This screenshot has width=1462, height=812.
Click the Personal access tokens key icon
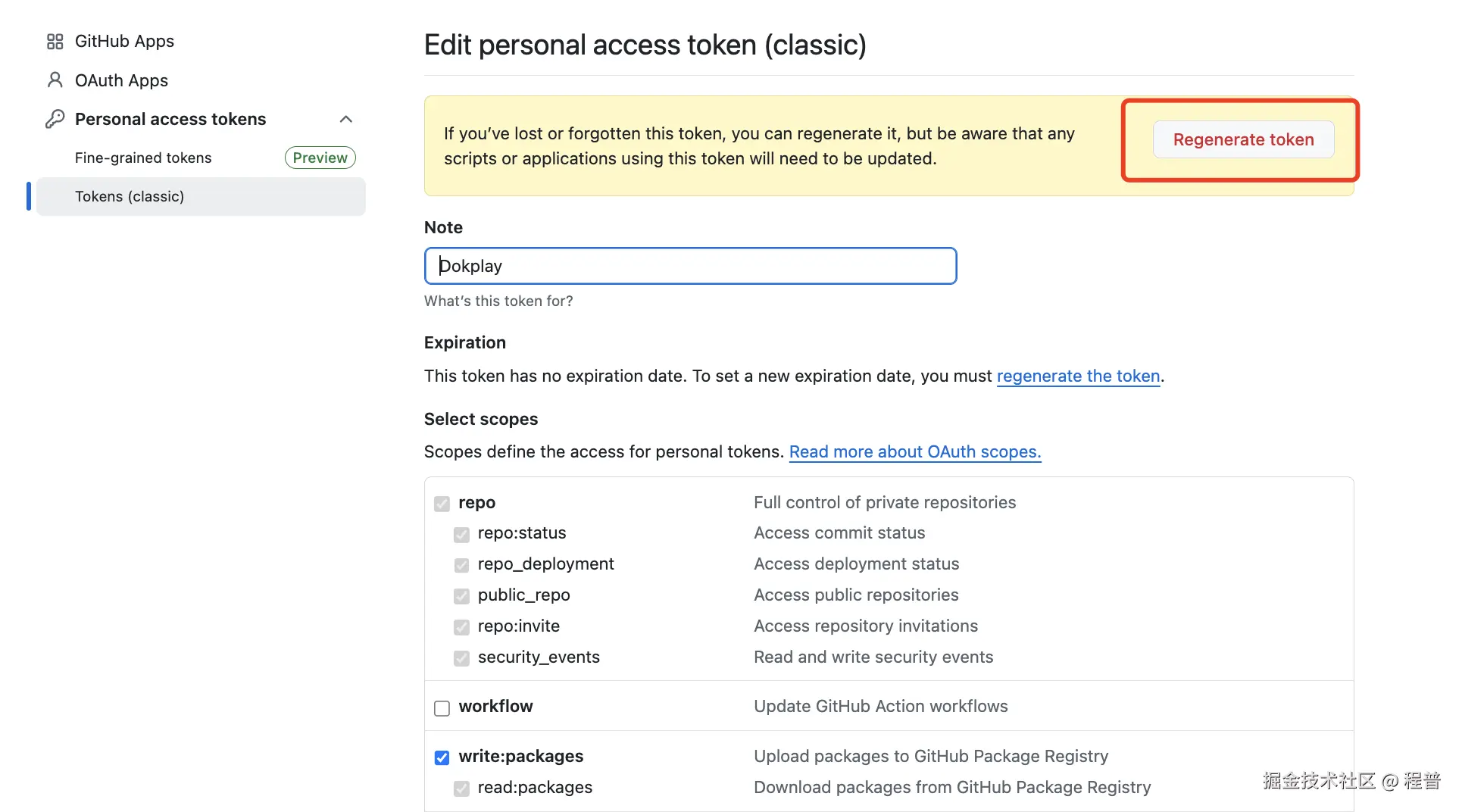pos(55,118)
